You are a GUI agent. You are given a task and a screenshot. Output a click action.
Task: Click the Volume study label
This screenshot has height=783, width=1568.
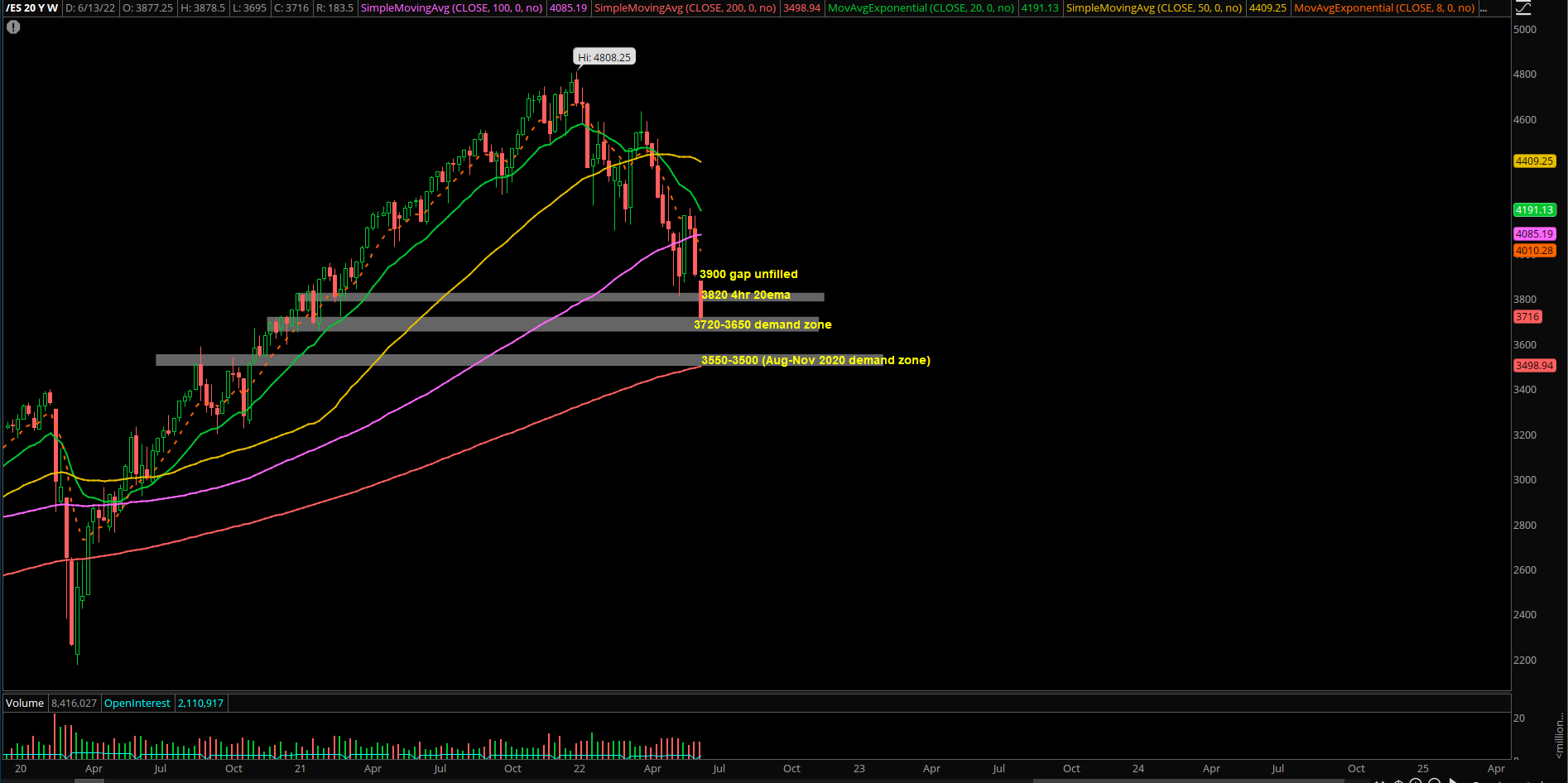(25, 703)
